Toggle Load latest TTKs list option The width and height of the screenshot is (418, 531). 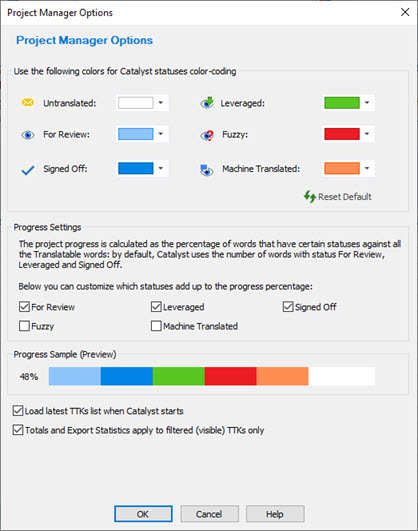18,411
